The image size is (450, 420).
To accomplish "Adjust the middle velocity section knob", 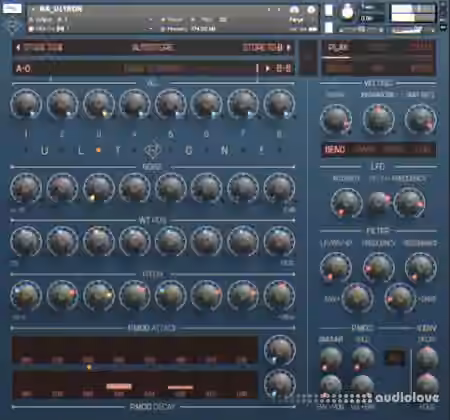I will (378, 119).
